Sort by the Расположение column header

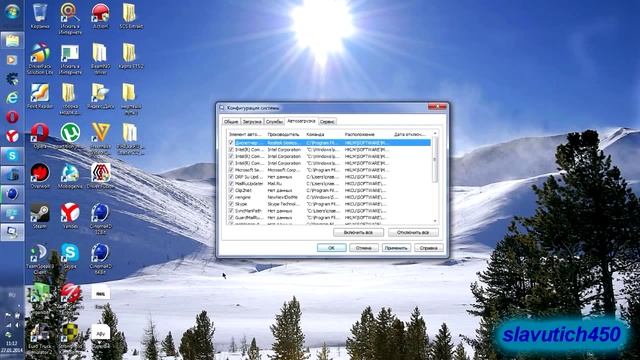pos(367,134)
